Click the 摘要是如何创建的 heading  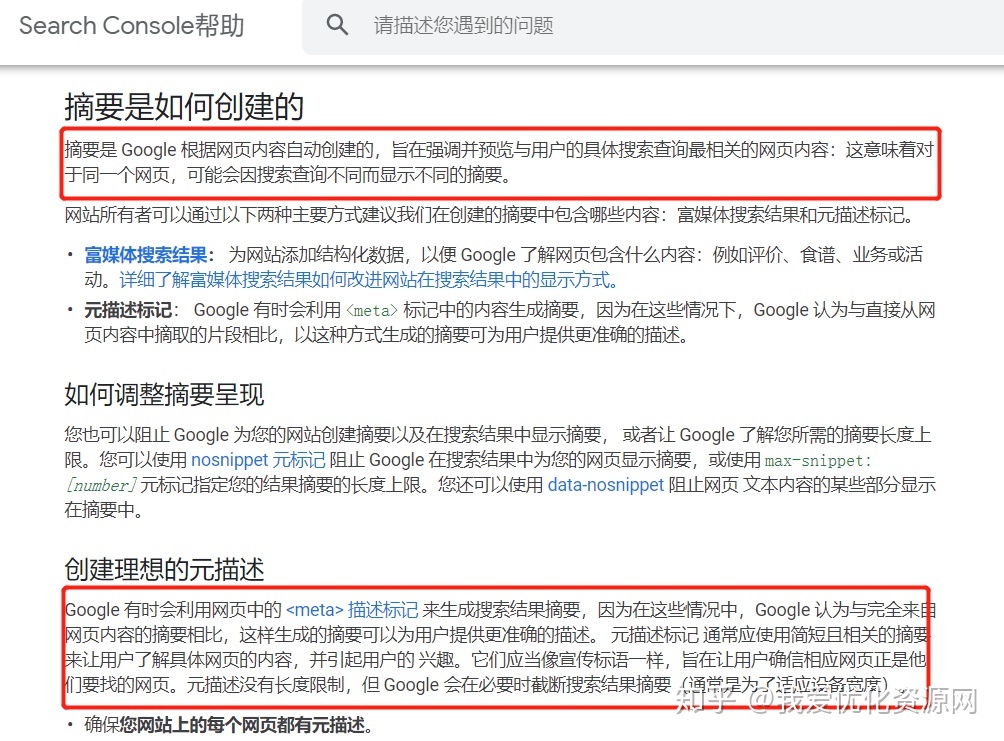(184, 106)
